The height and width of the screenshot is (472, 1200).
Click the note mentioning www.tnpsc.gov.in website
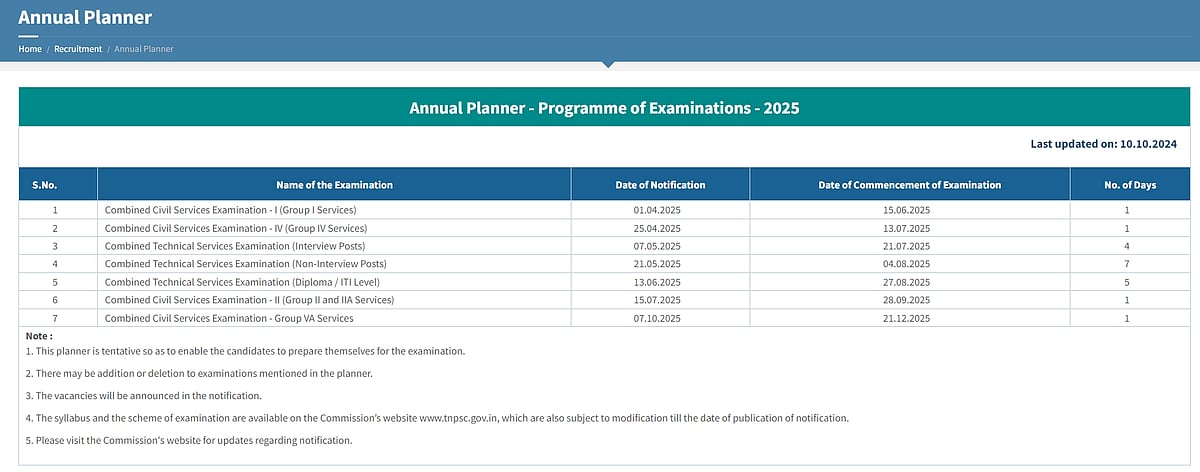[x=437, y=417]
